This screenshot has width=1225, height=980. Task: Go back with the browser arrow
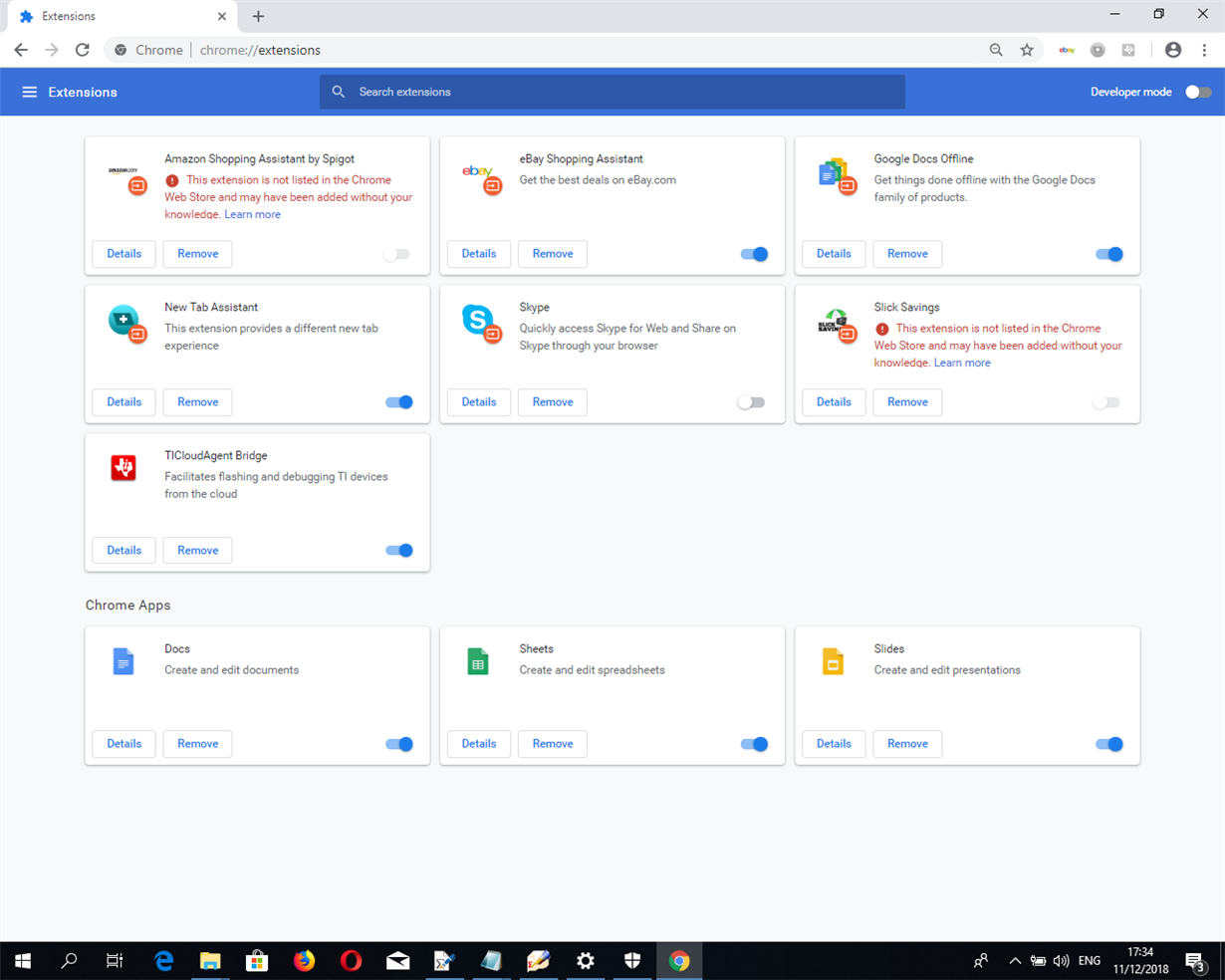click(x=21, y=50)
